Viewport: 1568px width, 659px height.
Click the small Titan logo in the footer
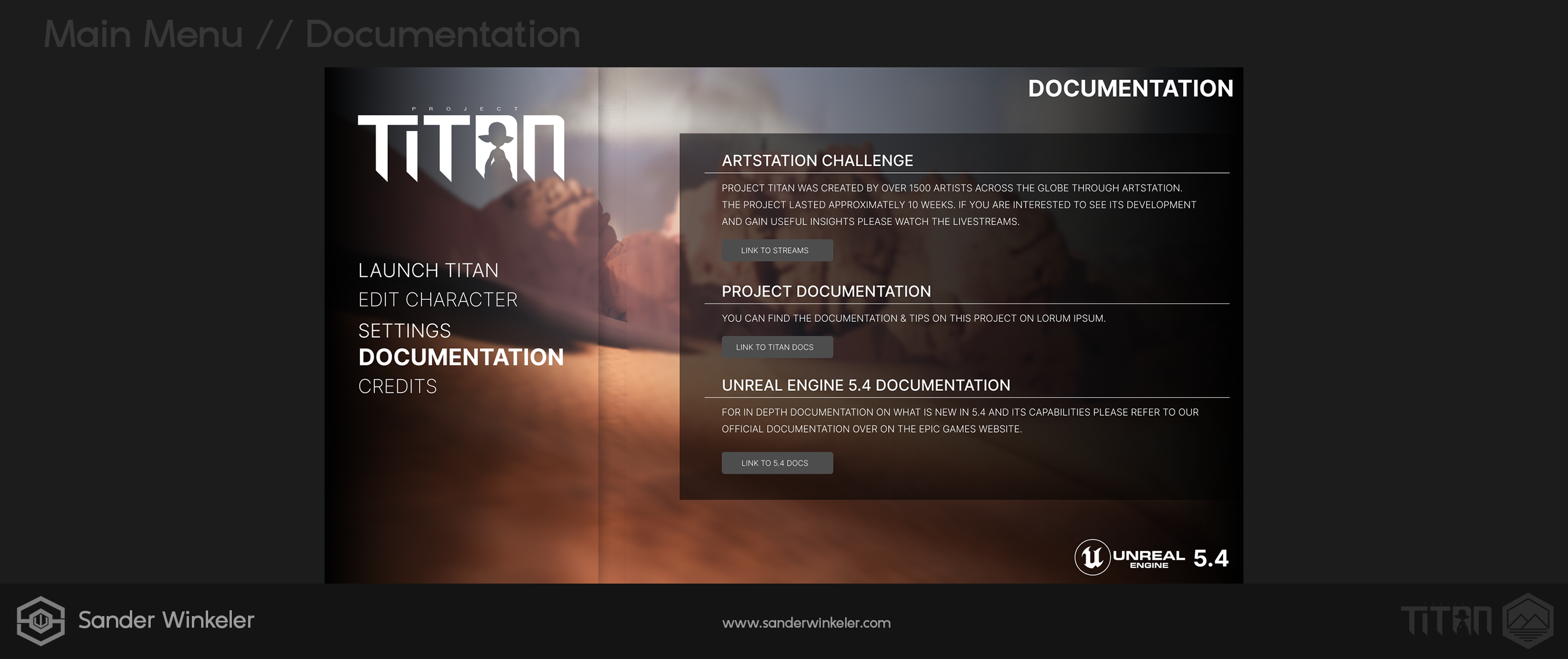click(1446, 621)
